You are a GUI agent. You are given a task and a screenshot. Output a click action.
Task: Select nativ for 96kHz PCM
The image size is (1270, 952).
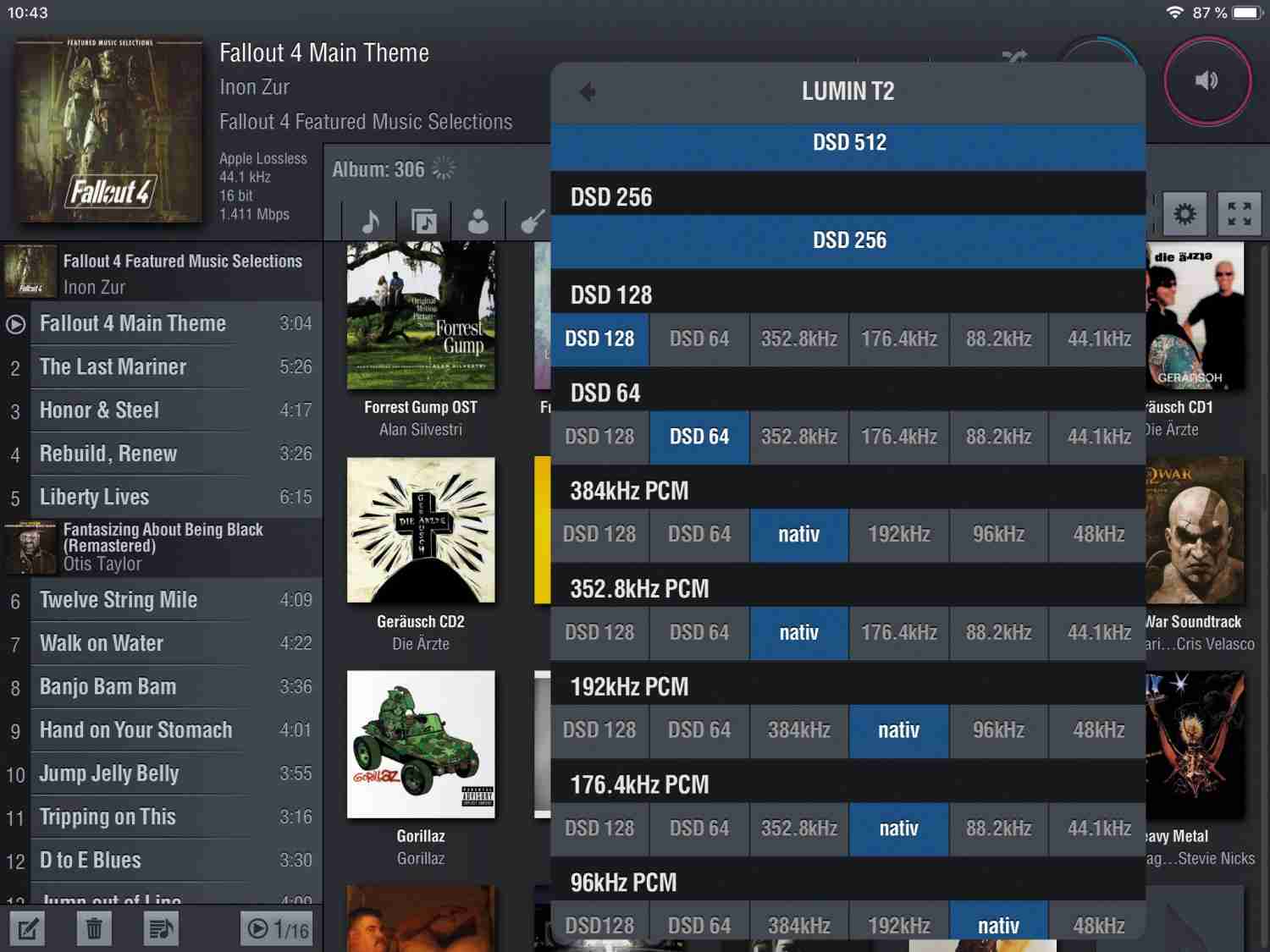(999, 920)
